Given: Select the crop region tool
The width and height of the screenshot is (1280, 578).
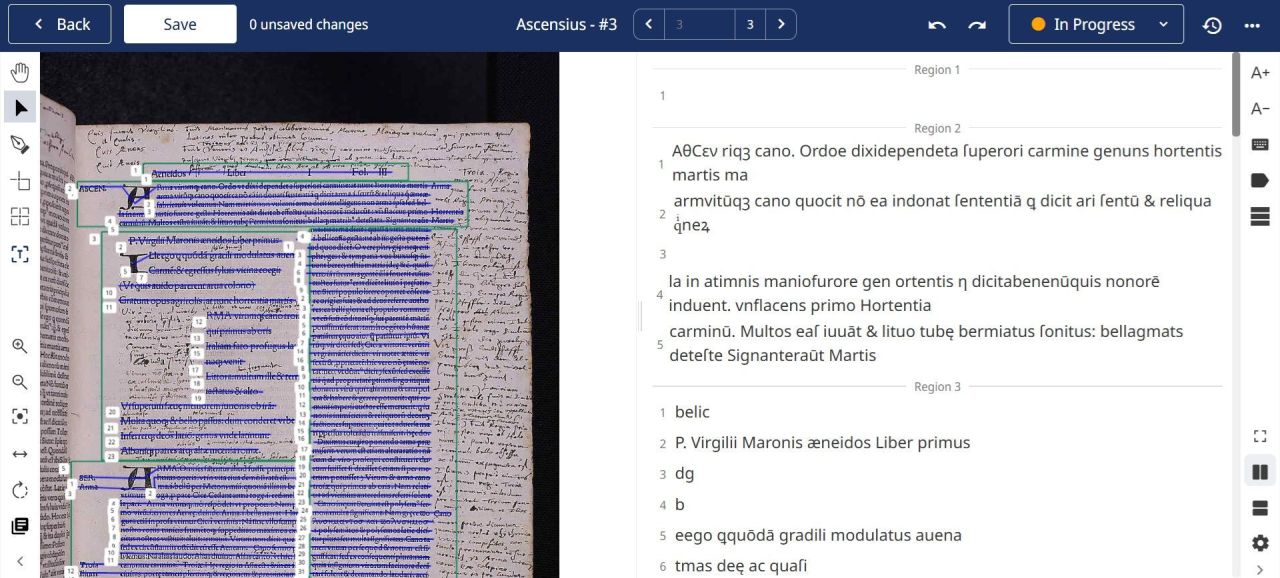Looking at the screenshot, I should click(x=20, y=180).
